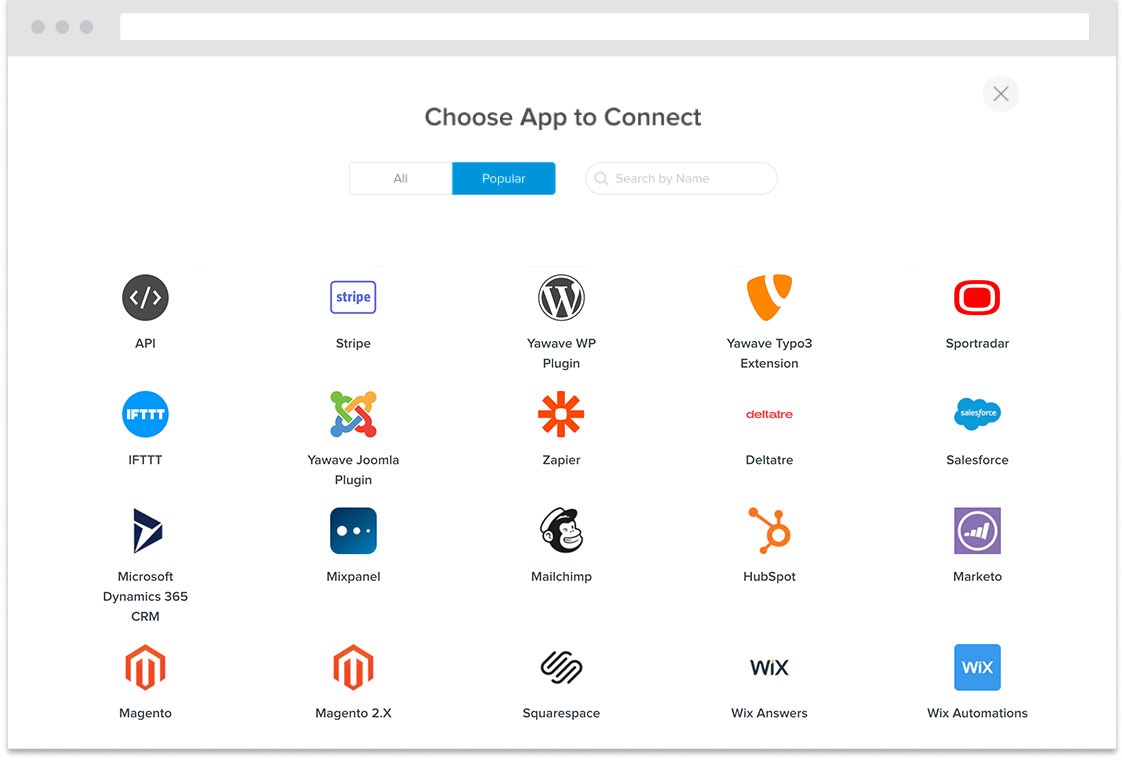Screen dimensions: 1122x766
Task: Click the "Stripe" label text
Action: coord(353,343)
